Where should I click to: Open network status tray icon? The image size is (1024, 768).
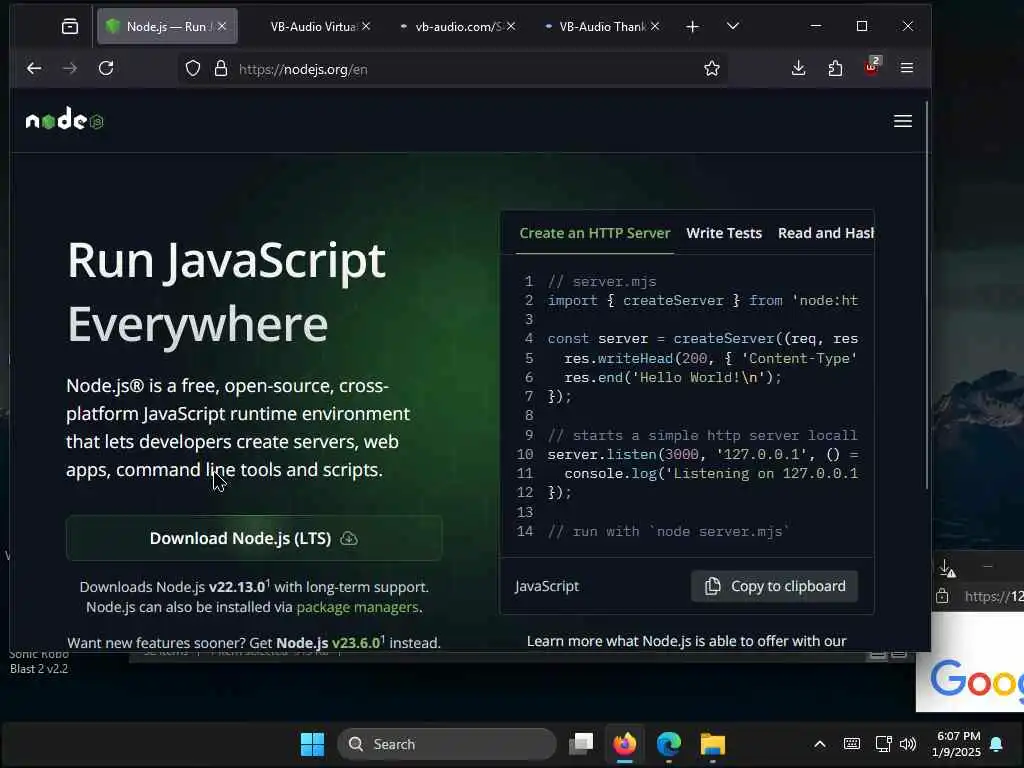point(884,744)
